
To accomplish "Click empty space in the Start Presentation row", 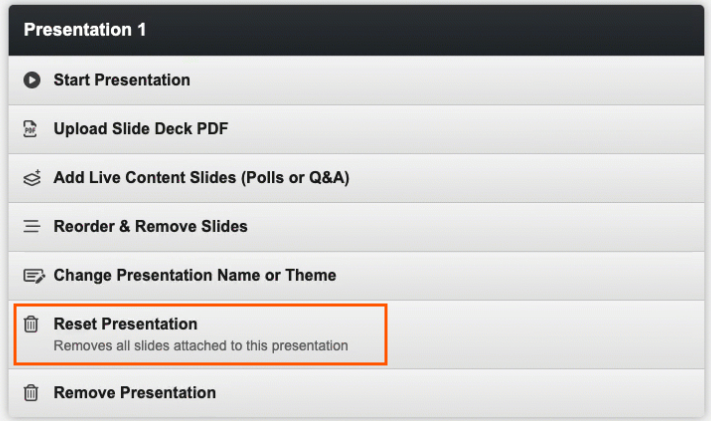I will [x=480, y=80].
